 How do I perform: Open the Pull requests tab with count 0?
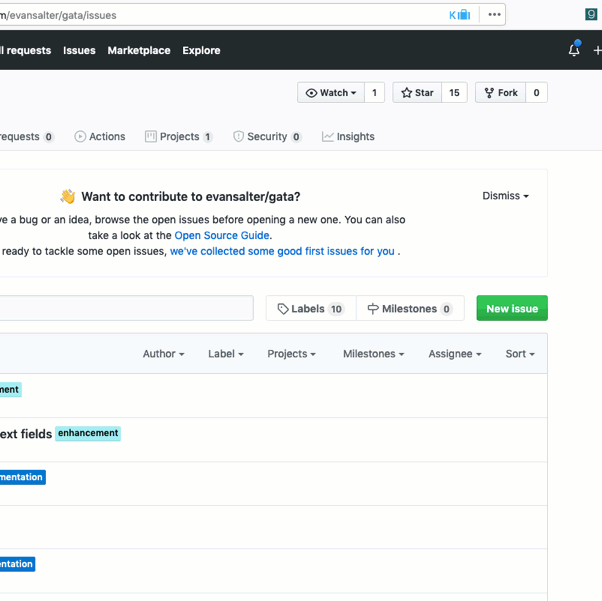(27, 137)
